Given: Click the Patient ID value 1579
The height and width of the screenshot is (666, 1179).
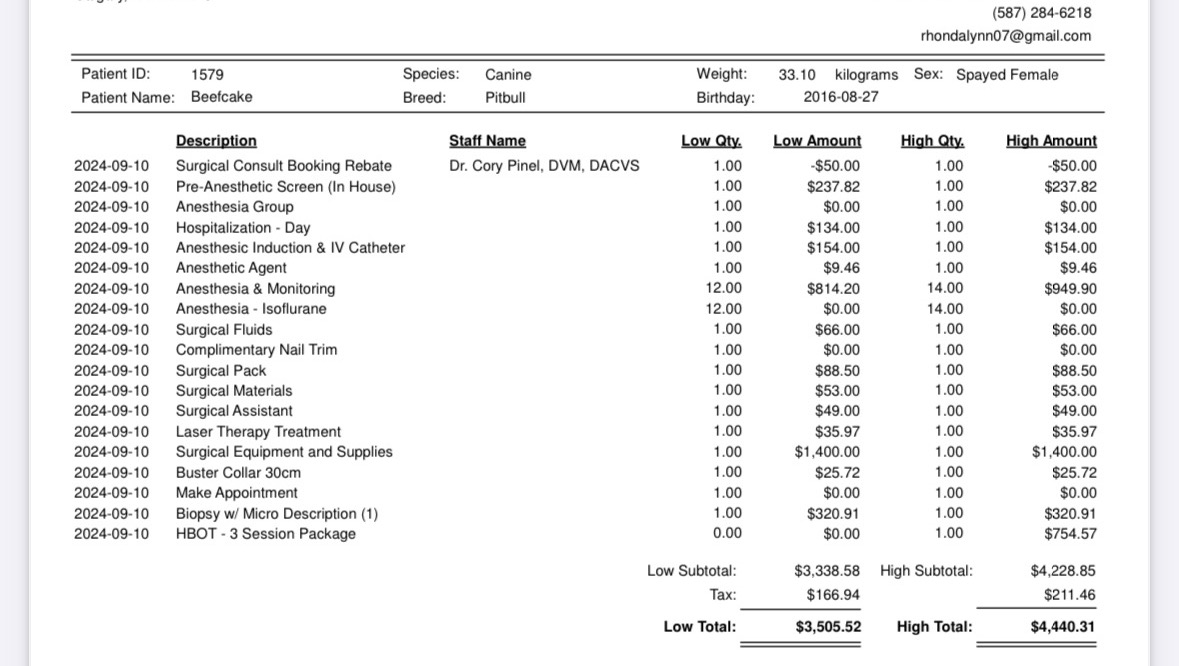Looking at the screenshot, I should coord(207,74).
